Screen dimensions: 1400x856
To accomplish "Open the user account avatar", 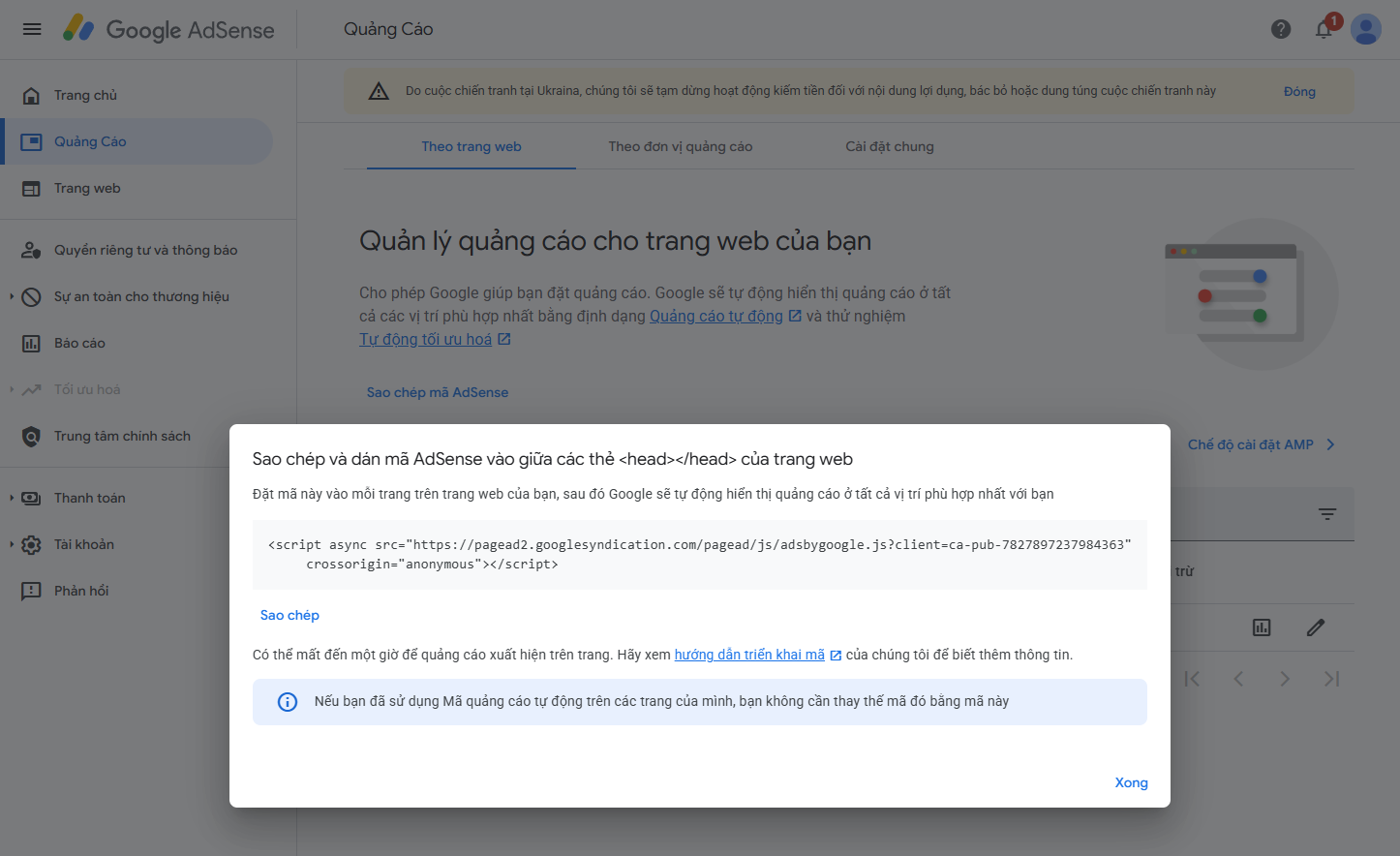I will click(x=1366, y=29).
